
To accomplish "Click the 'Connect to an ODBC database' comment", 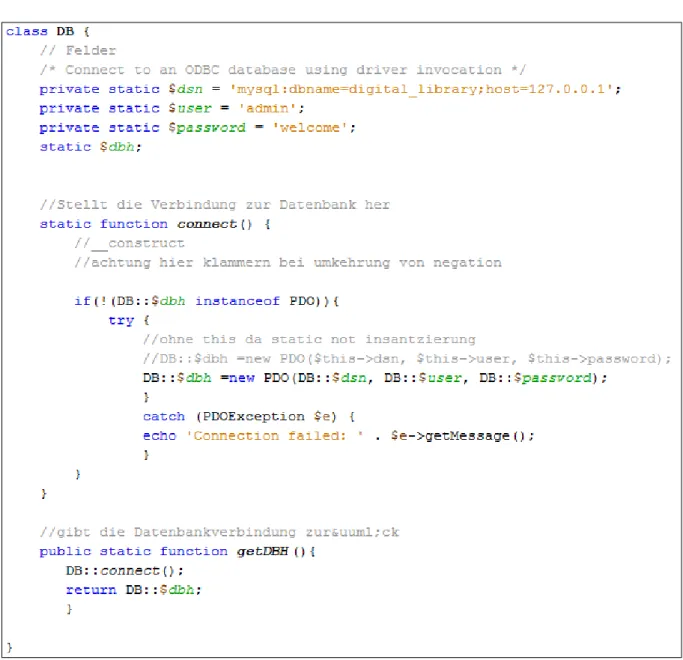I will tap(283, 70).
